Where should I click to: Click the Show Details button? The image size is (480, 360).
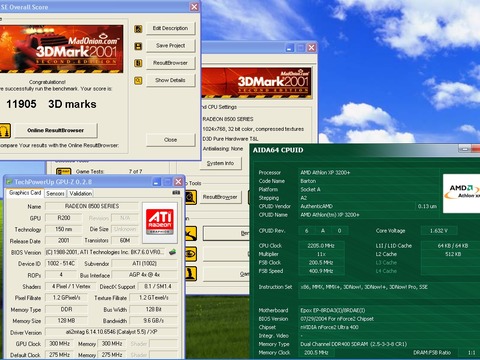tap(170, 80)
